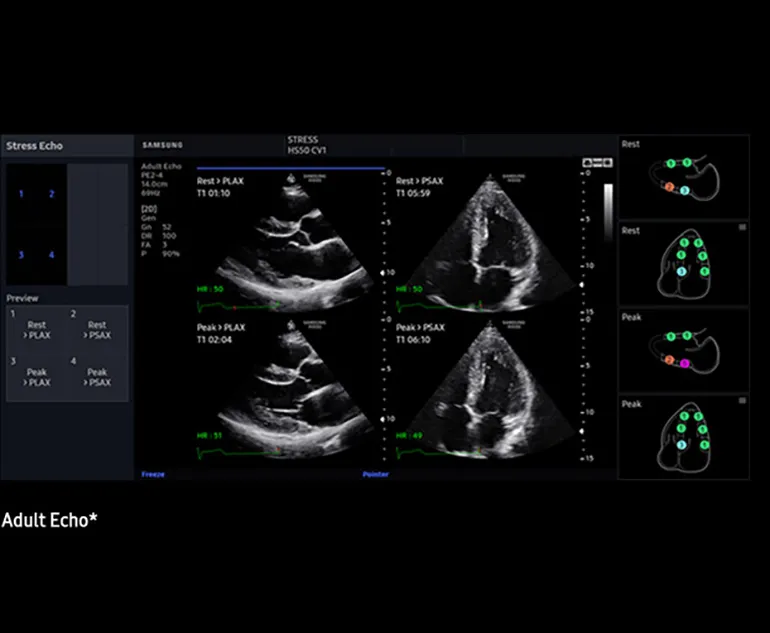The height and width of the screenshot is (633, 770).
Task: Select layout cell 1 in Stress Echo grid
Action: coord(21,194)
